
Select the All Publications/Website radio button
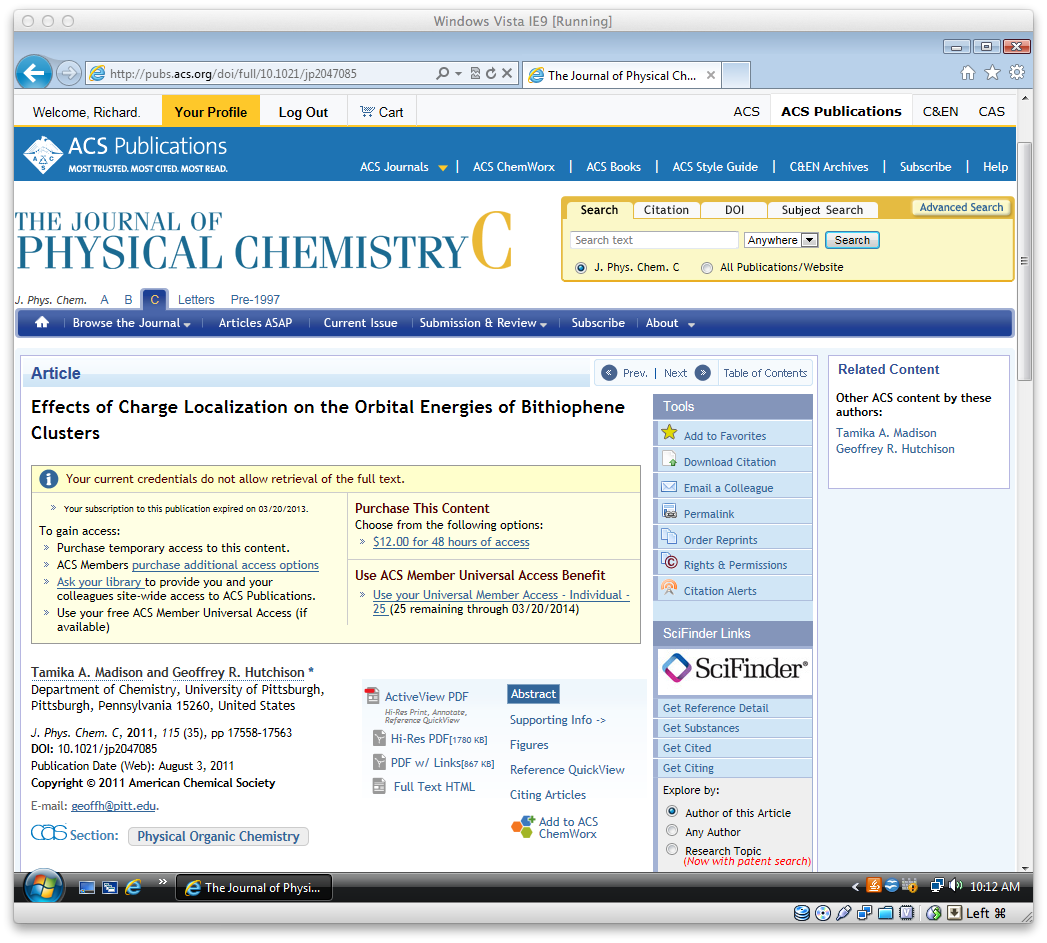706,268
